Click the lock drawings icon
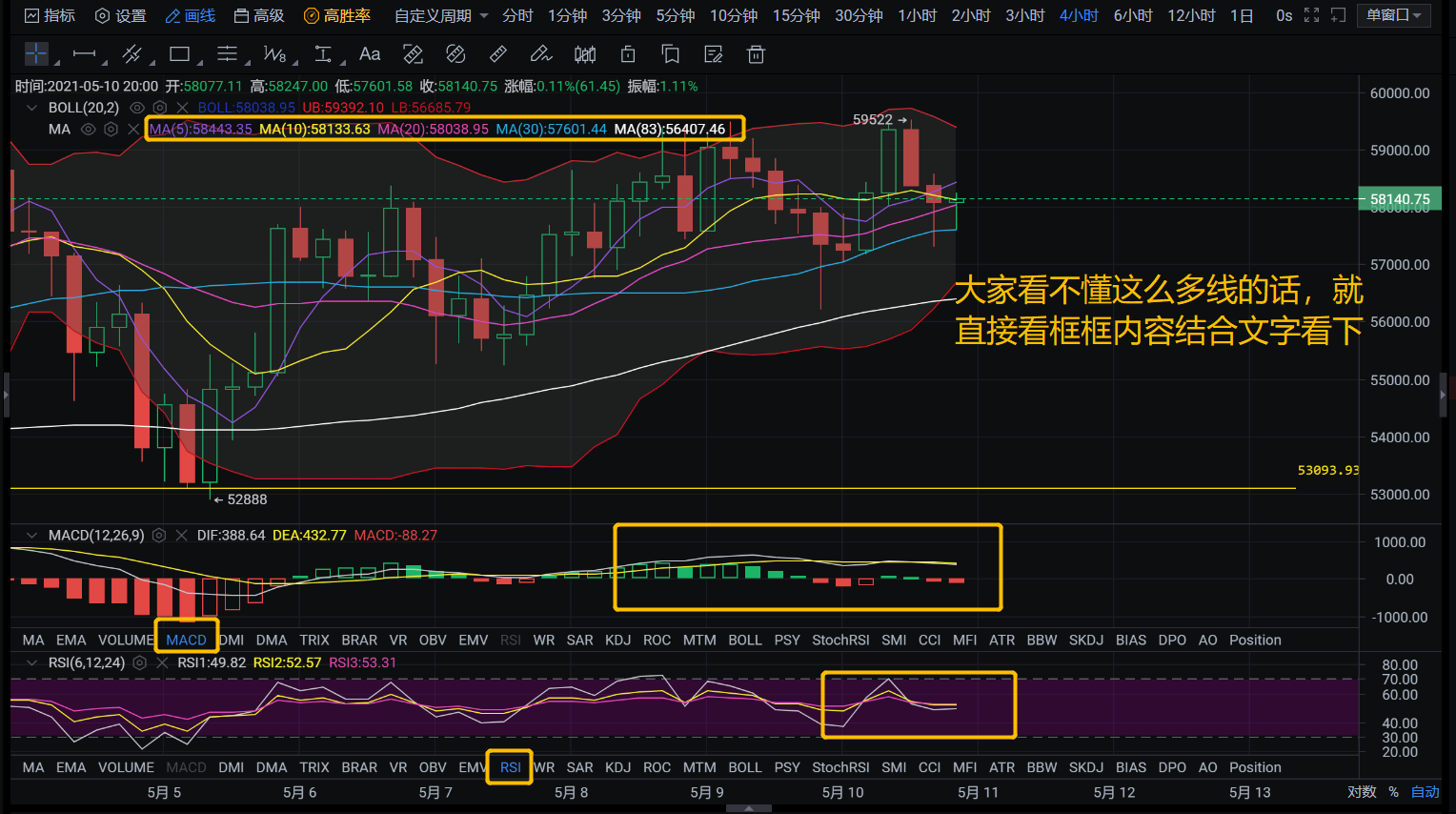The height and width of the screenshot is (814, 1456). coord(627,54)
